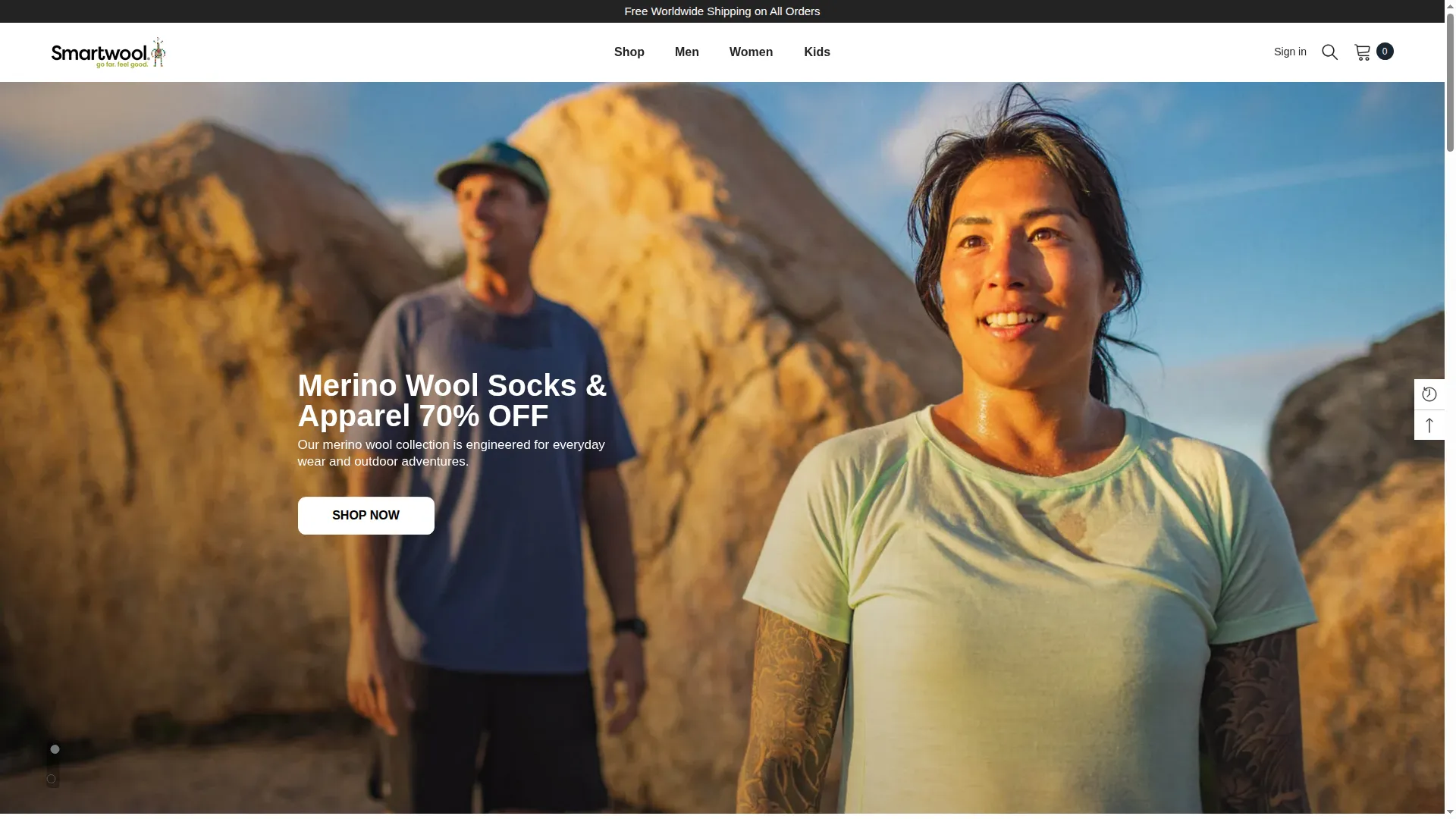1456x819 pixels.
Task: Select the second slideshow dot
Action: tap(52, 779)
